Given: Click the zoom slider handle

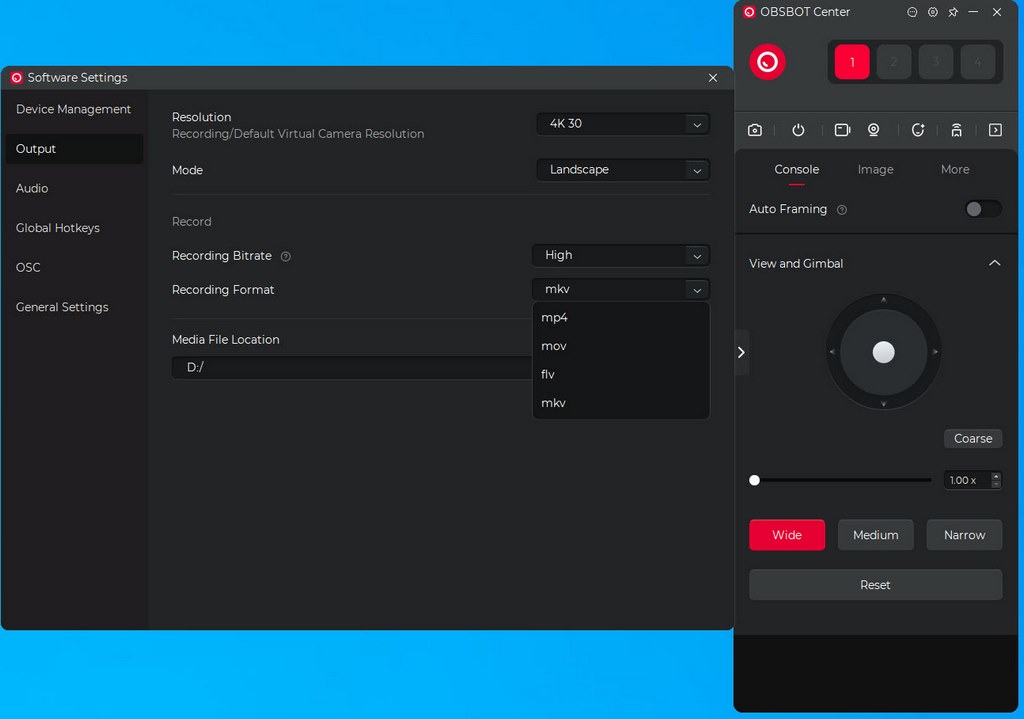Looking at the screenshot, I should [754, 480].
